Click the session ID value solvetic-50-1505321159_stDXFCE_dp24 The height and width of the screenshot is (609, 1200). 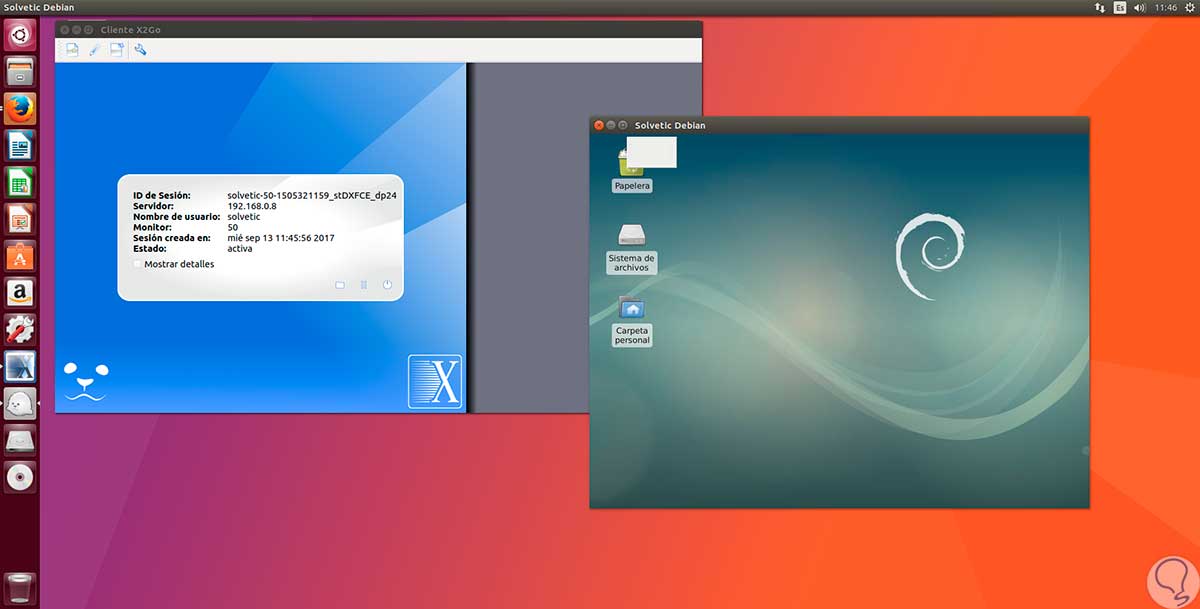(312, 195)
